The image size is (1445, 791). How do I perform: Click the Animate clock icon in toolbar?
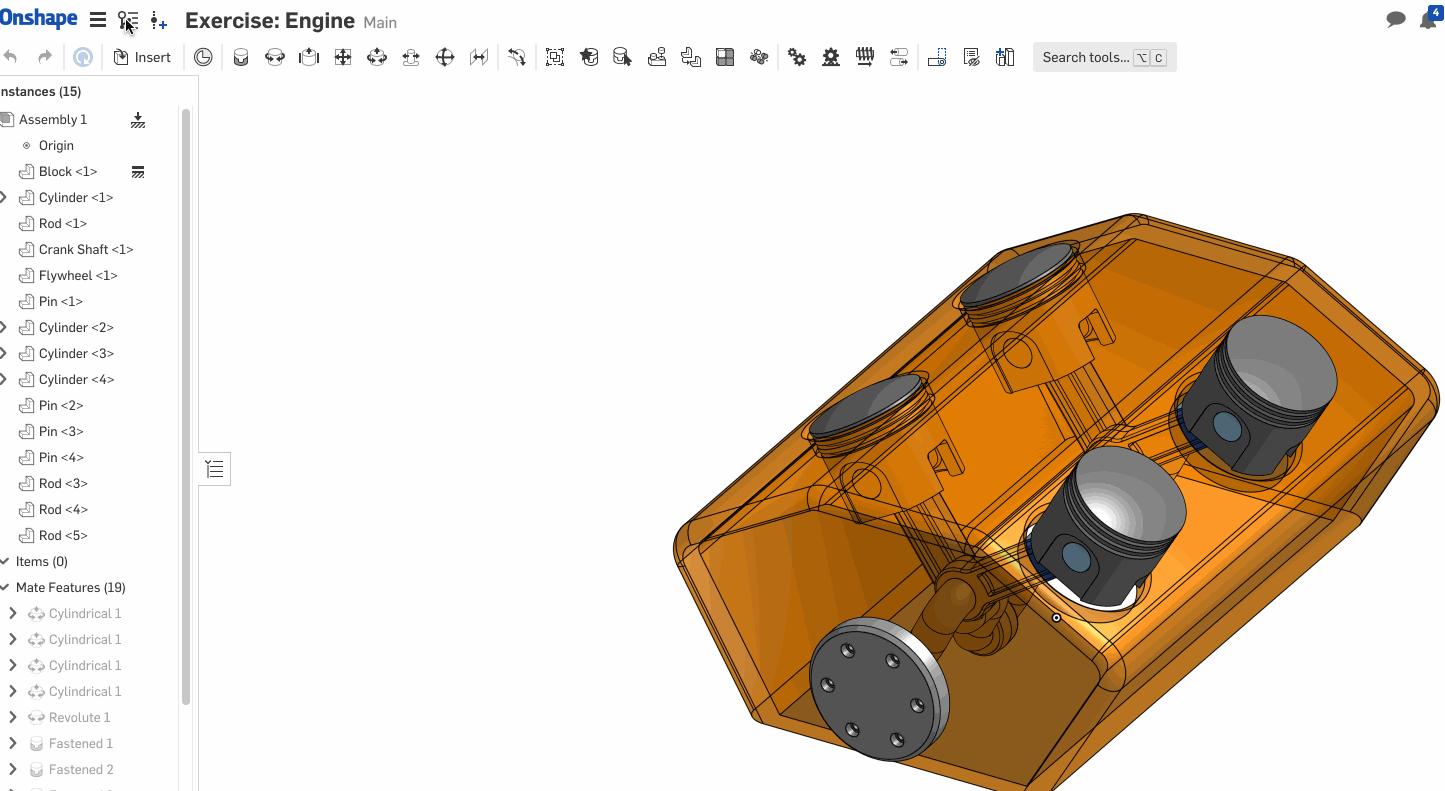click(203, 58)
